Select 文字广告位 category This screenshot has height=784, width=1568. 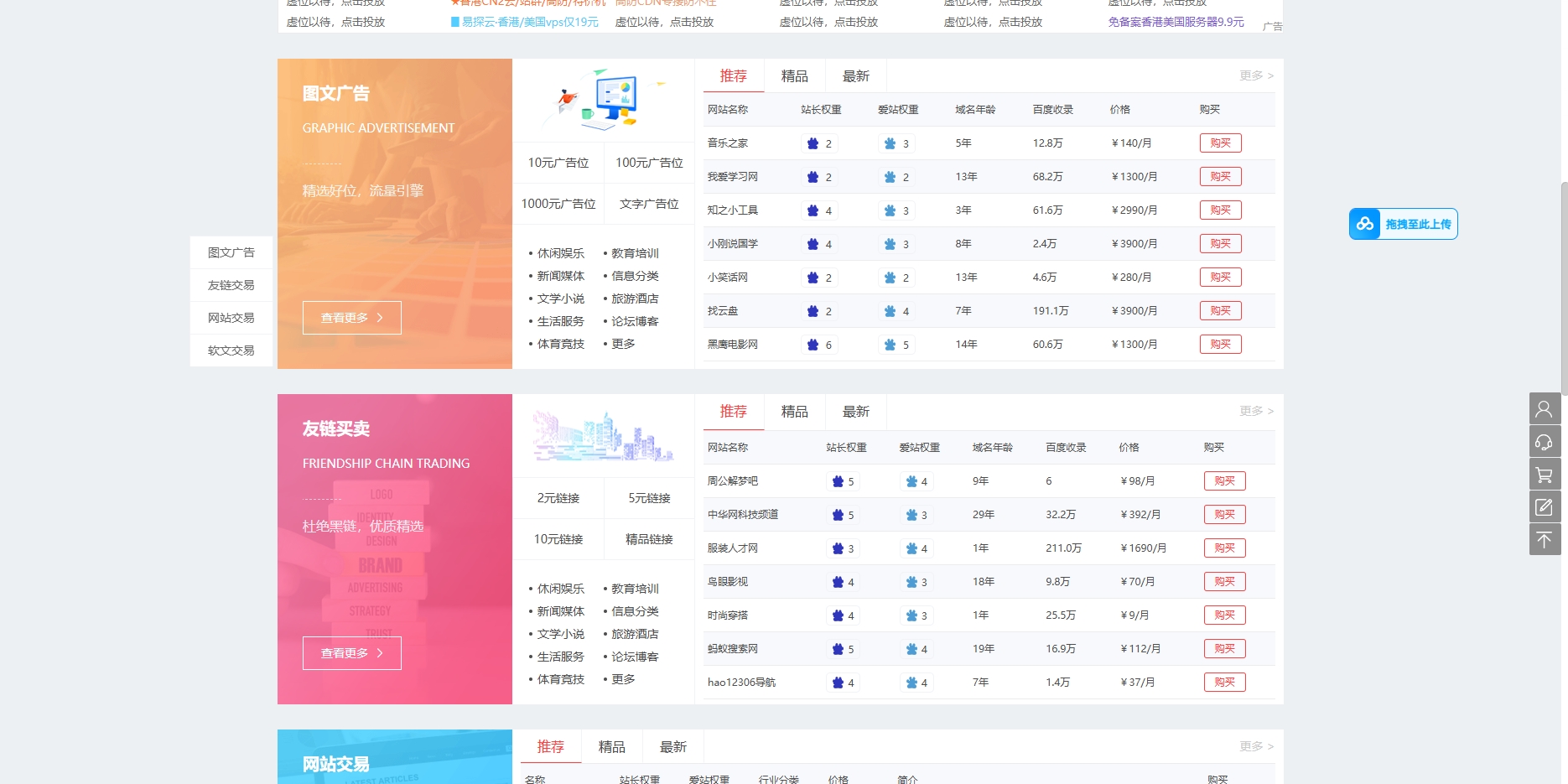649,204
